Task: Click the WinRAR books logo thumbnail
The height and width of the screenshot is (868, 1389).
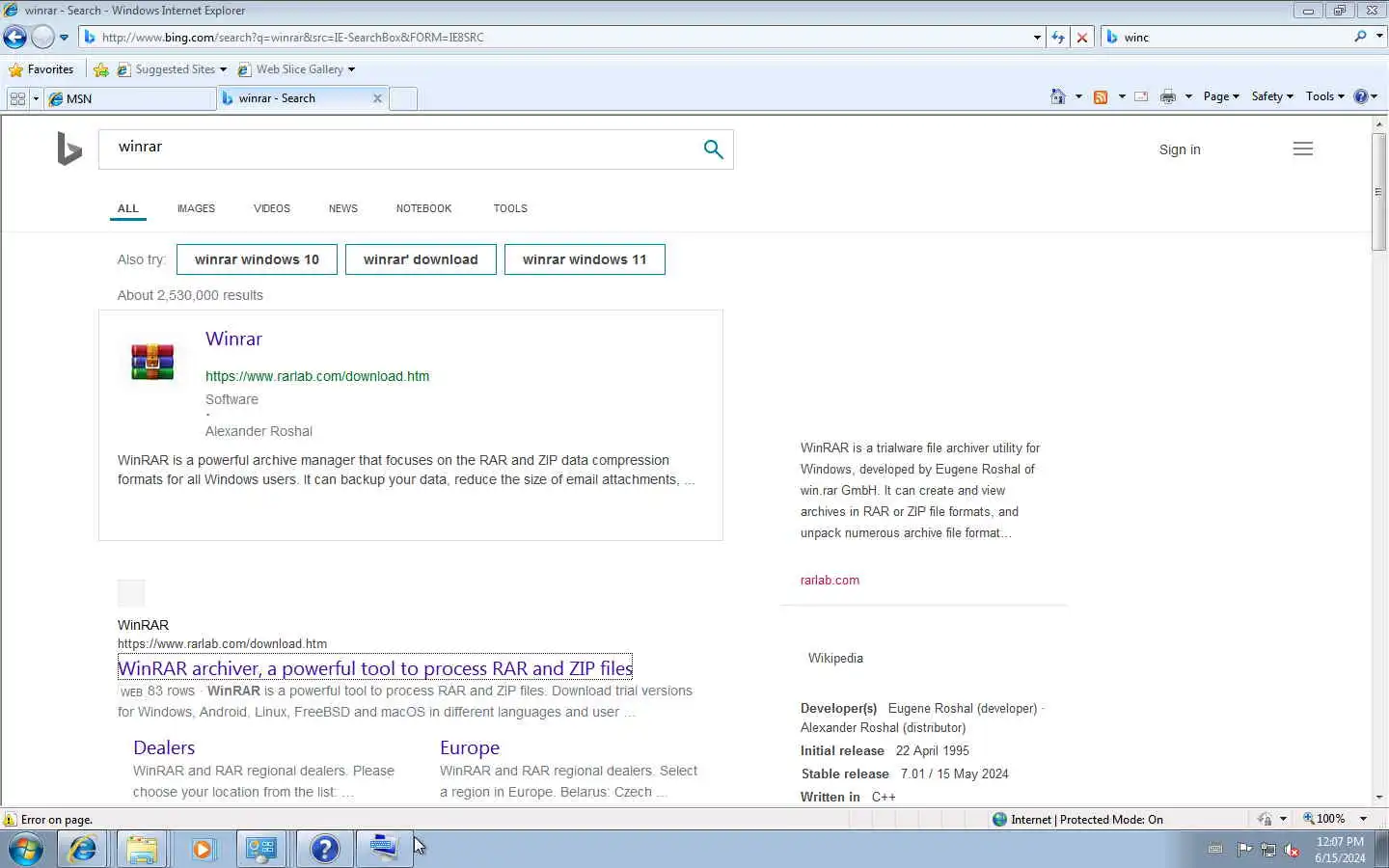Action: [152, 362]
